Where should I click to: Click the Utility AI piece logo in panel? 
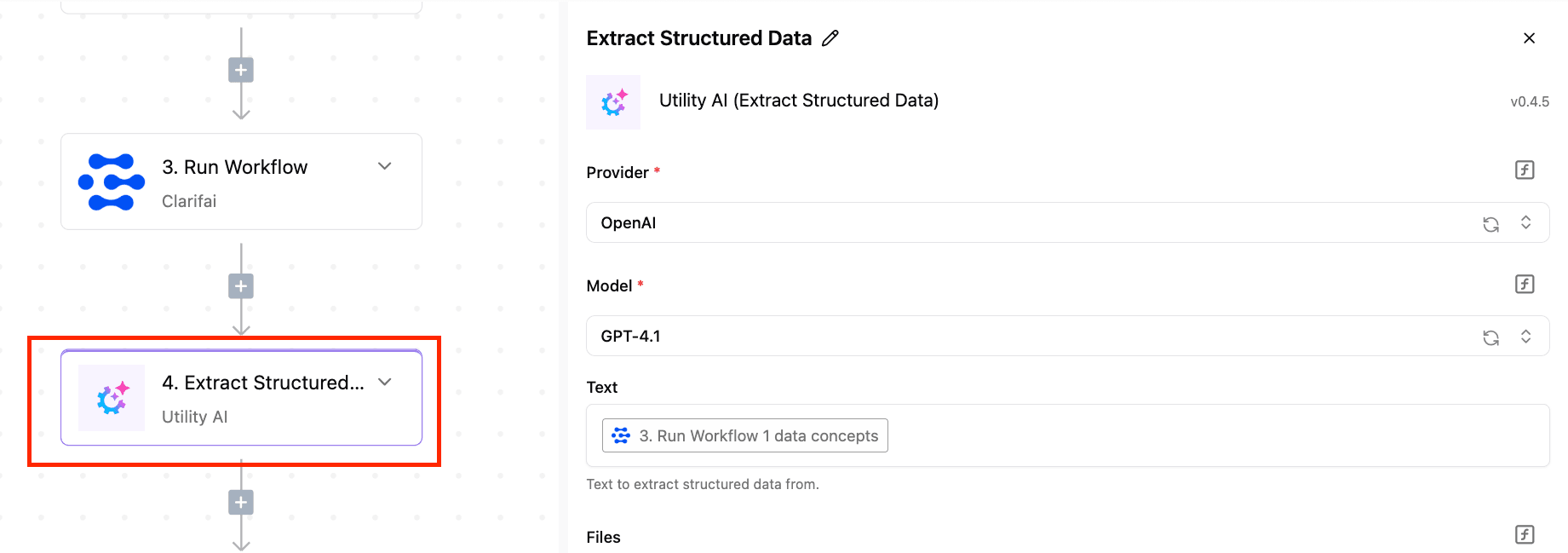pos(613,102)
